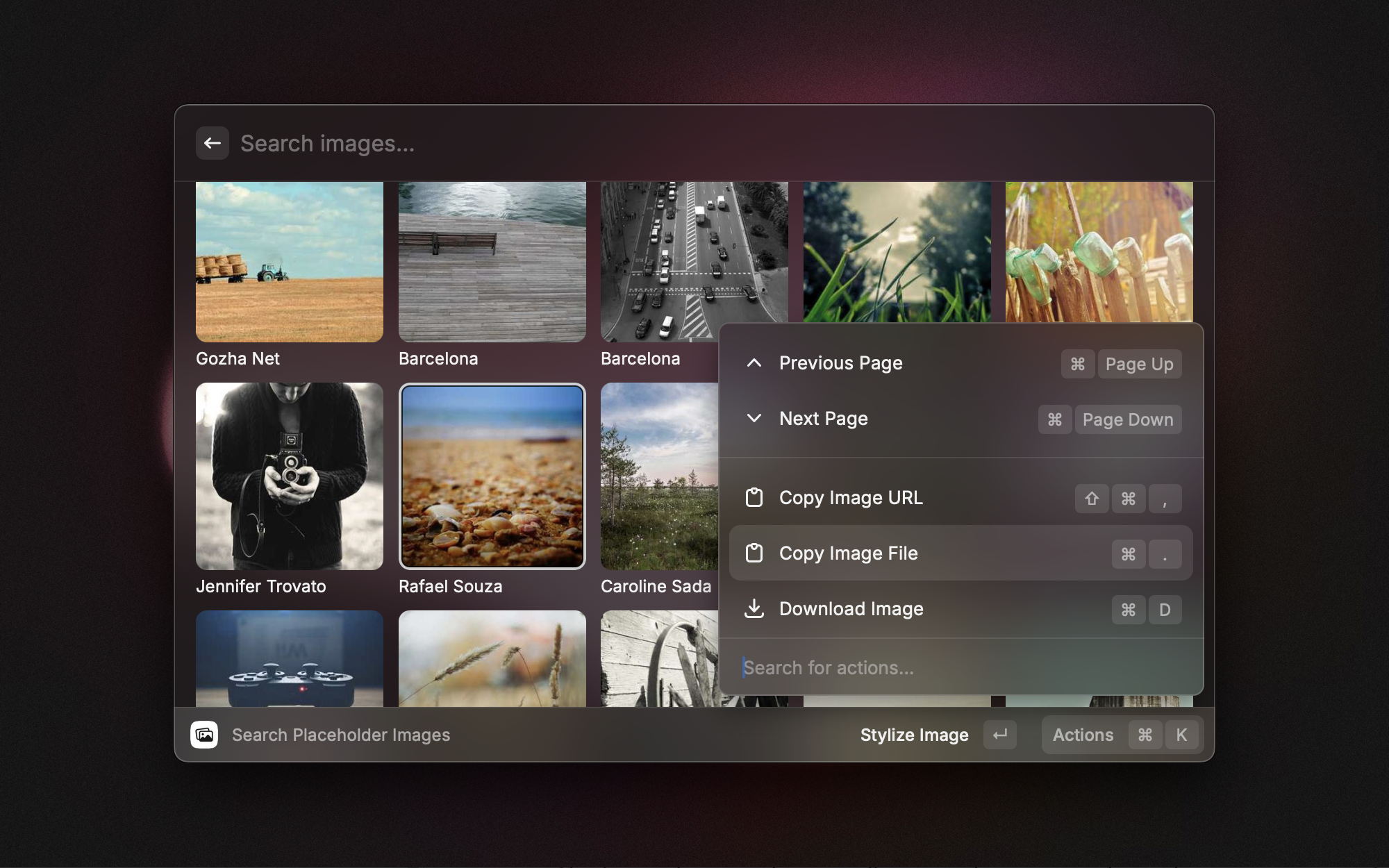The width and height of the screenshot is (1389, 868).
Task: Click the clipboard icon beside Copy Image URL
Action: (754, 498)
